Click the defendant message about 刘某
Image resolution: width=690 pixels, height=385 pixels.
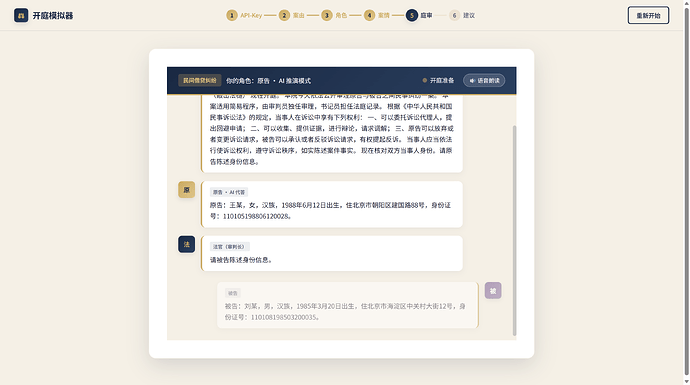[348, 305]
